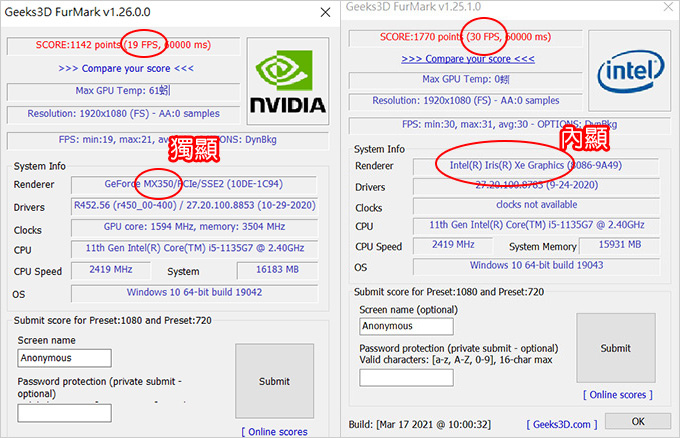Viewport: 680px width, 438px height.
Task: Click 16183 MB system memory field
Action: 278,270
